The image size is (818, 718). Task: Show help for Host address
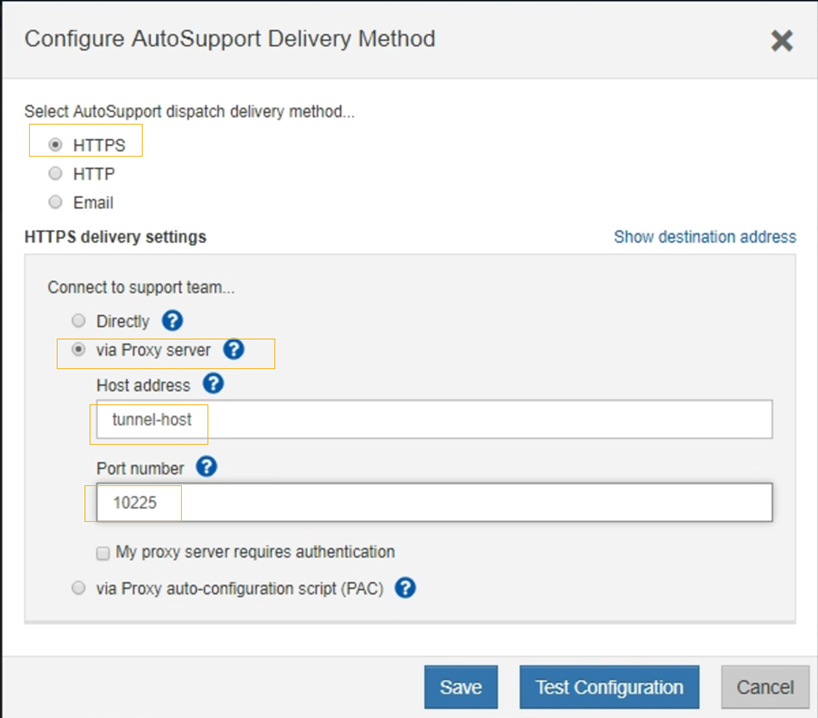click(213, 383)
